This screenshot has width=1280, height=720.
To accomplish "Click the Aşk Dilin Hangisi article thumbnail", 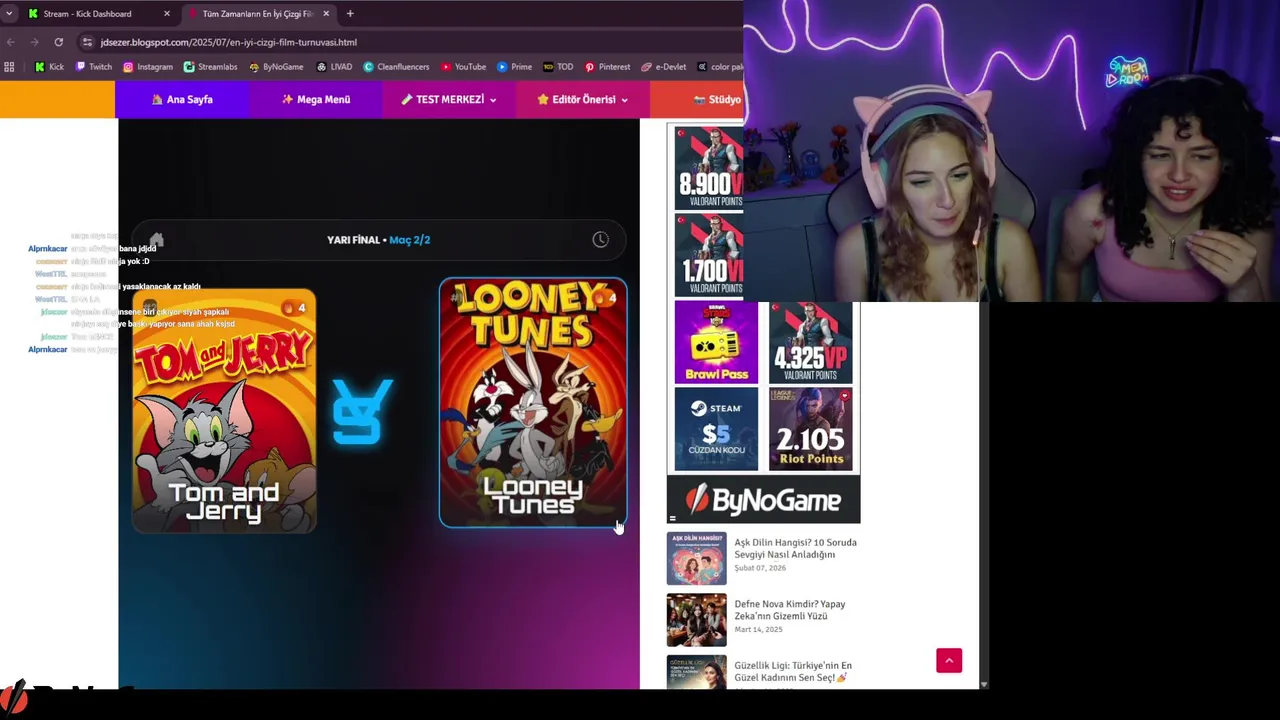I will coord(696,558).
